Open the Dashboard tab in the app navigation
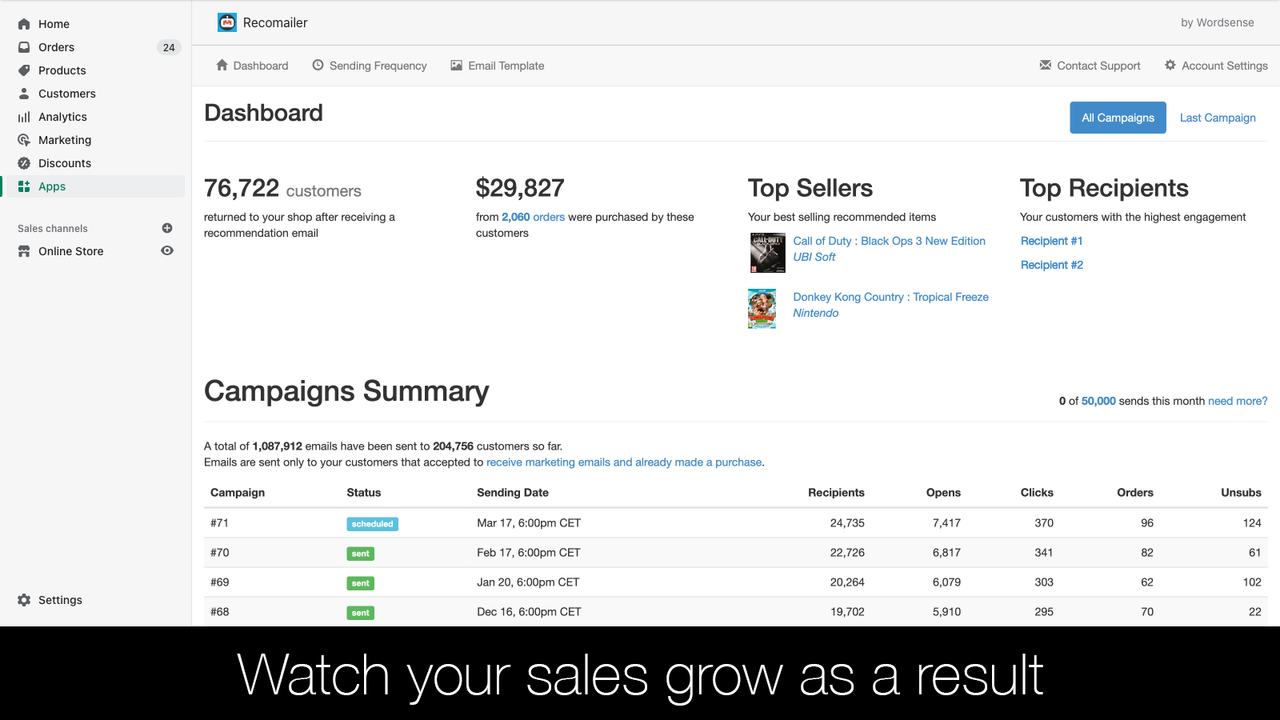1280x720 pixels. tap(252, 65)
